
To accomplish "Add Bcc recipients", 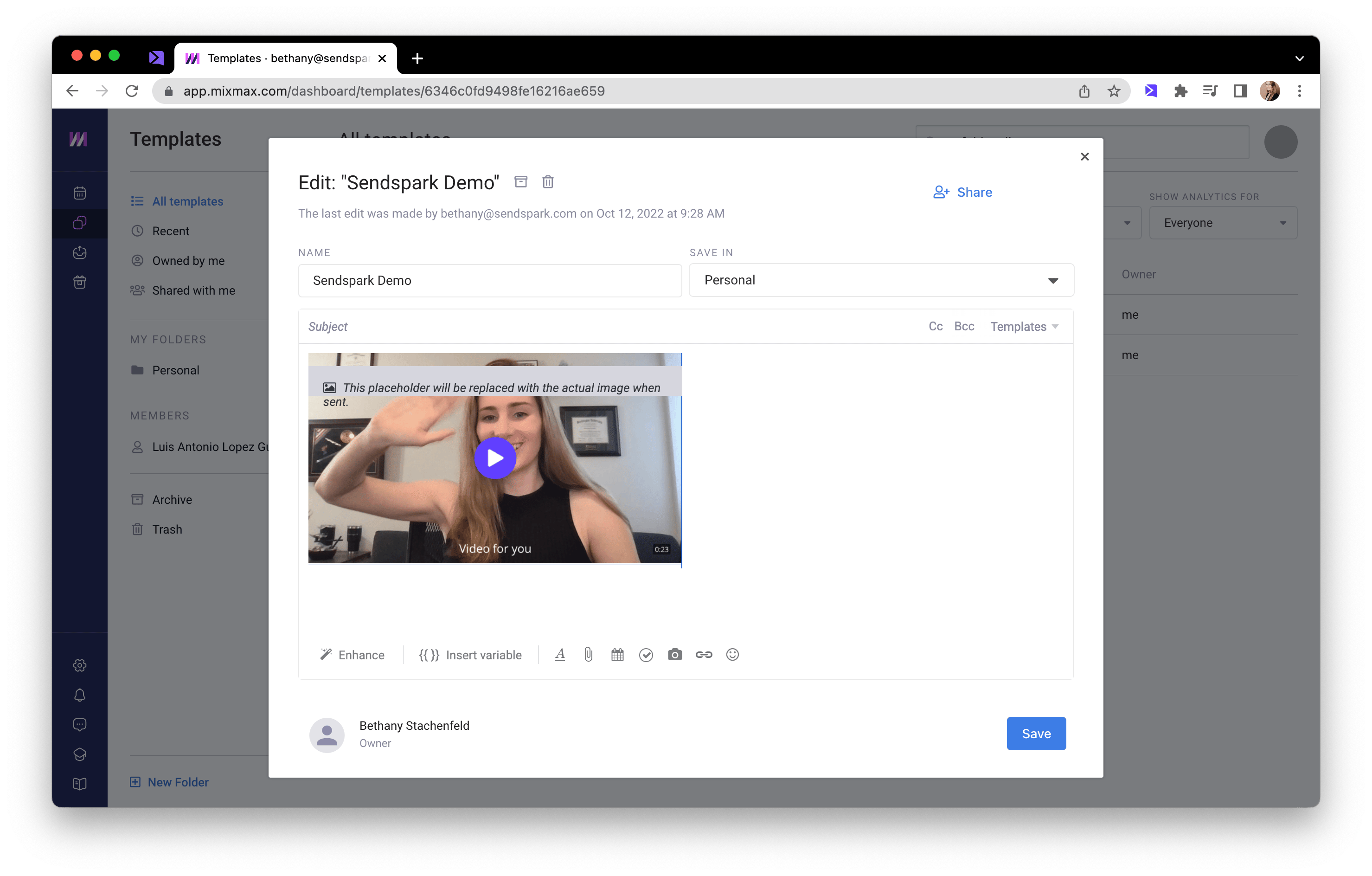I will point(964,327).
